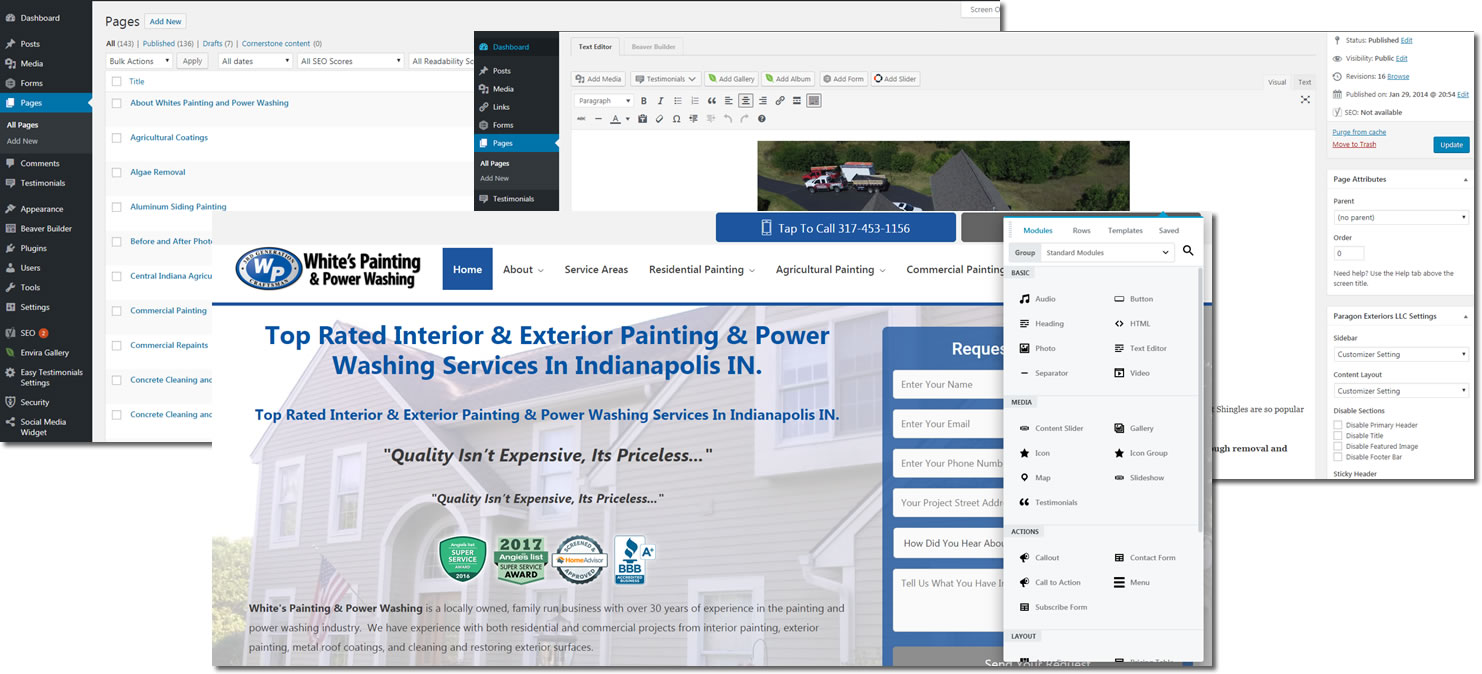Open Bulk Actions dropdown in Pages list
The width and height of the screenshot is (1482, 674).
(x=139, y=61)
